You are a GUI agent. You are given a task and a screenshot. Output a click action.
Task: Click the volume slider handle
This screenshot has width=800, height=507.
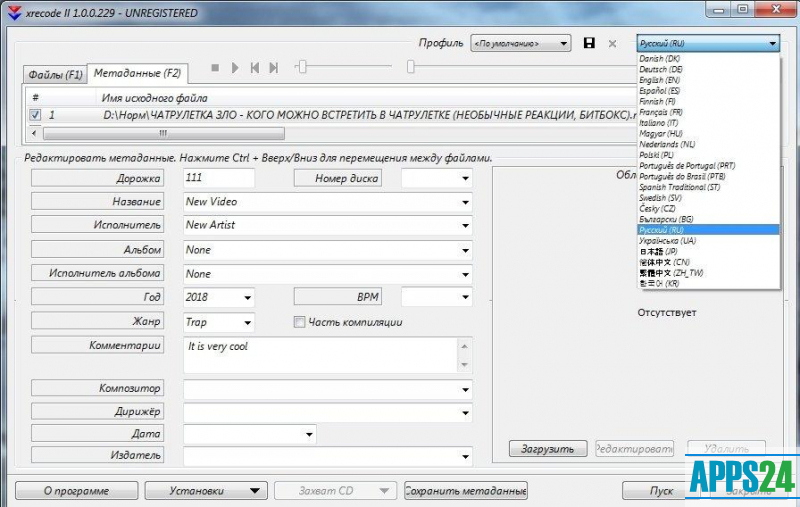tap(302, 66)
